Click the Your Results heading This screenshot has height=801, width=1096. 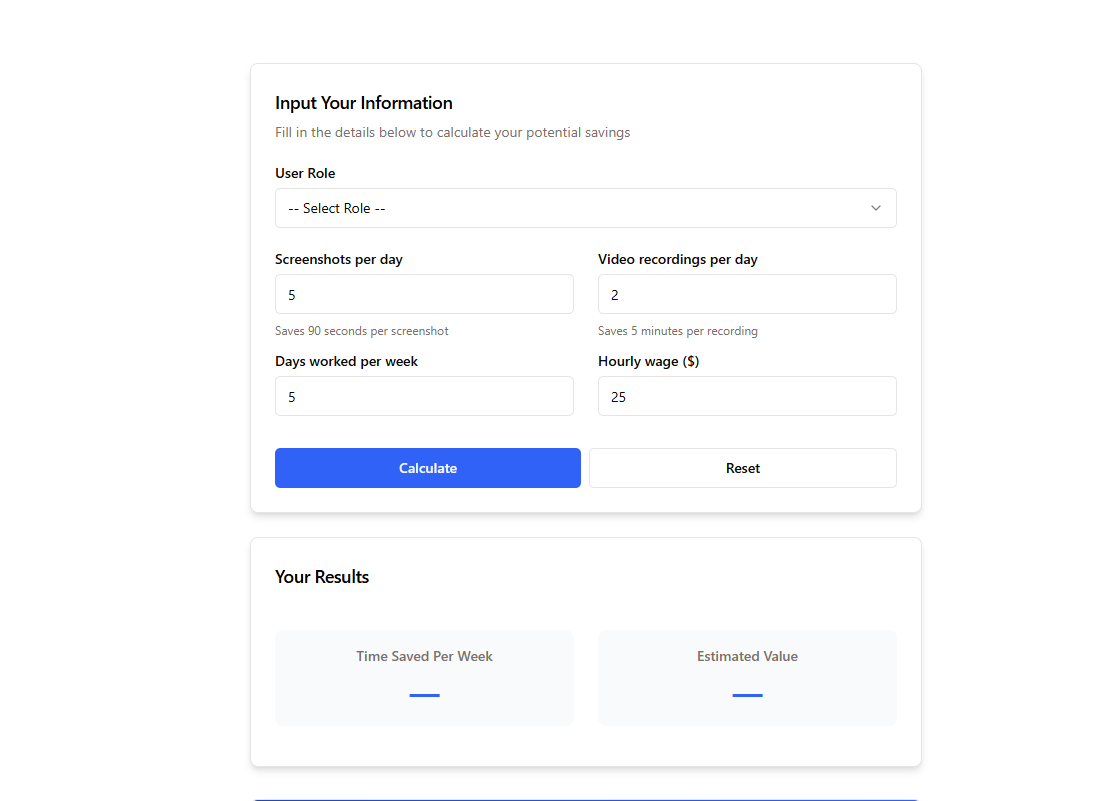point(322,577)
